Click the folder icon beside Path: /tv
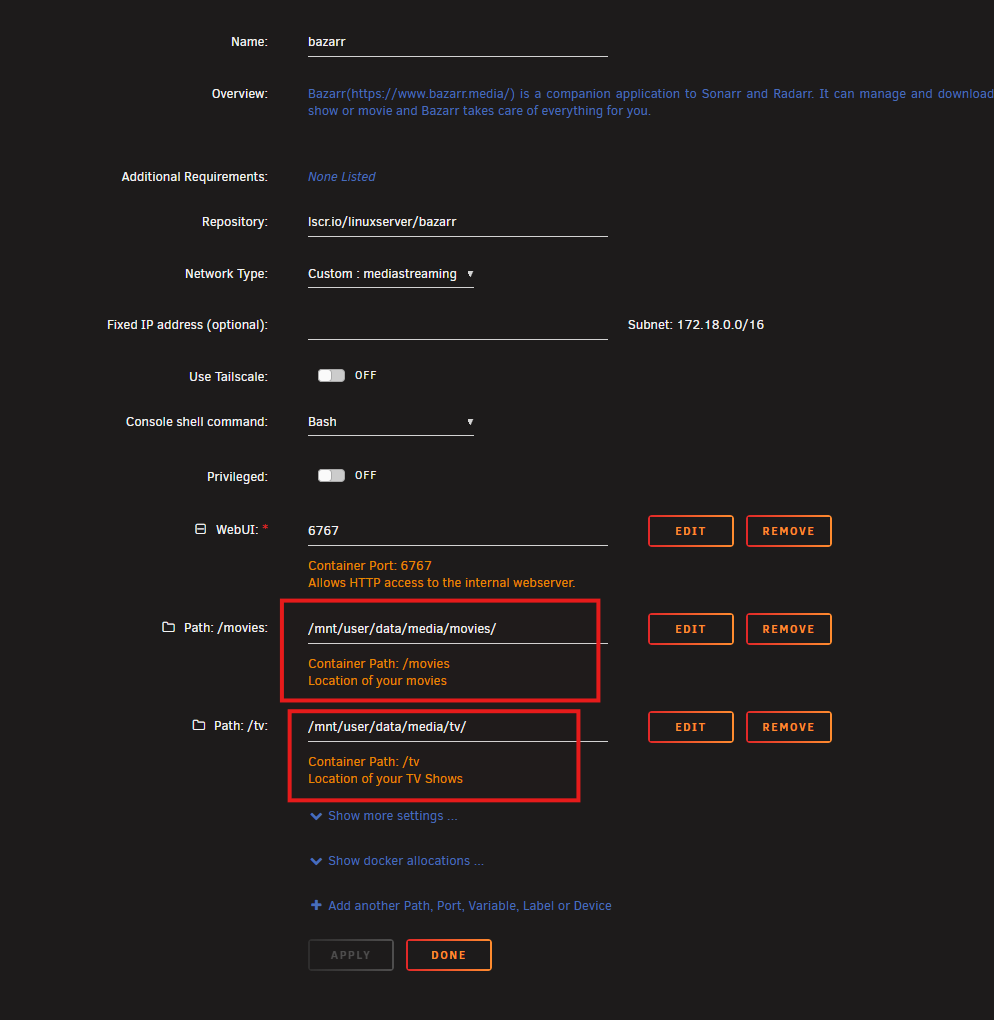 pos(198,726)
